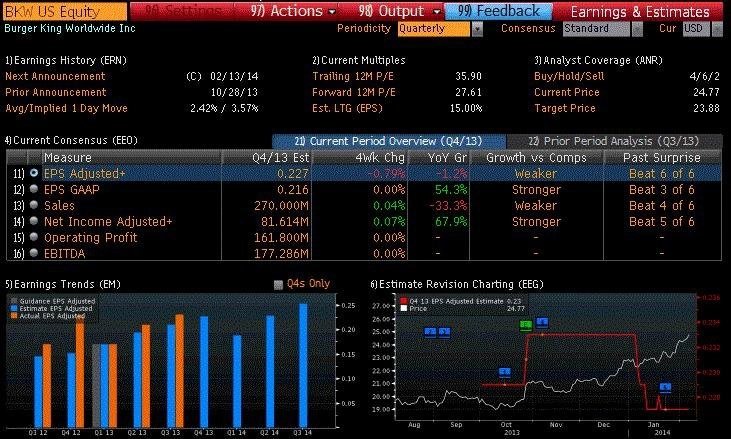This screenshot has height=439, width=731.
Task: Select the EBITDA radio button
Action: (34, 253)
